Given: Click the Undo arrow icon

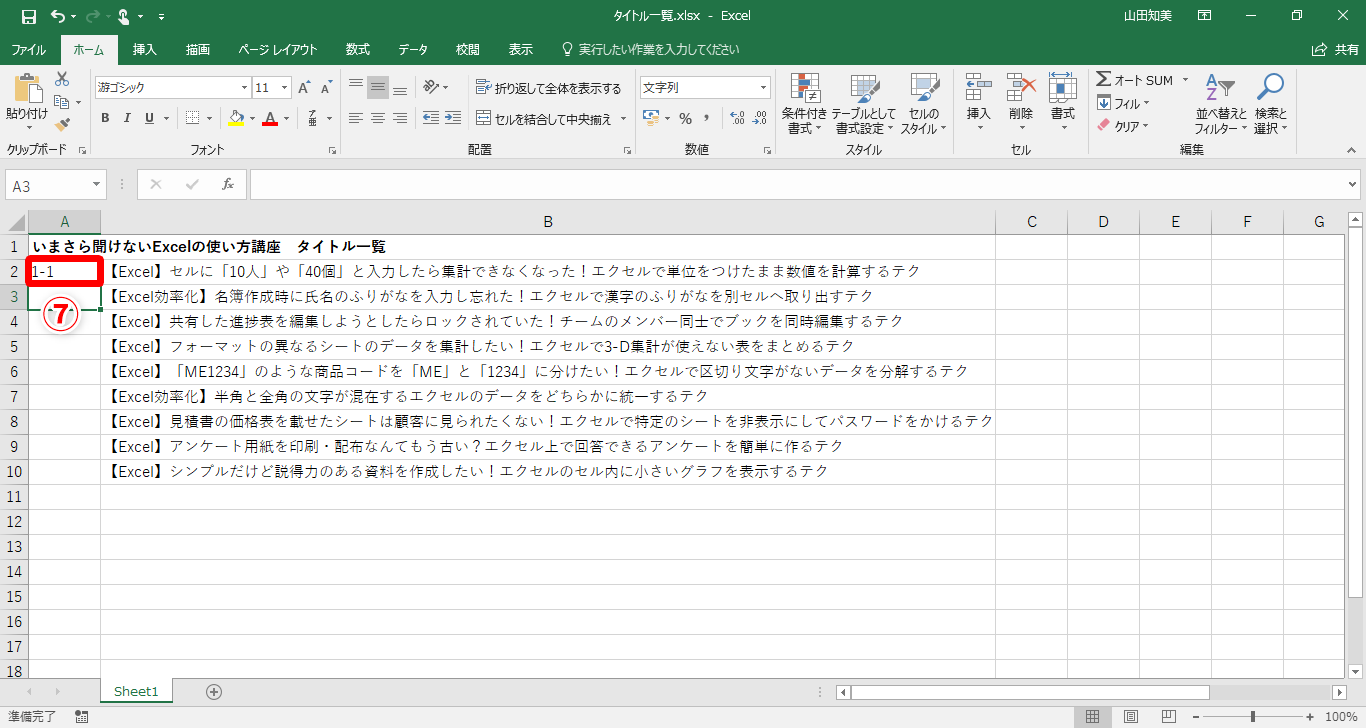Looking at the screenshot, I should (x=58, y=16).
